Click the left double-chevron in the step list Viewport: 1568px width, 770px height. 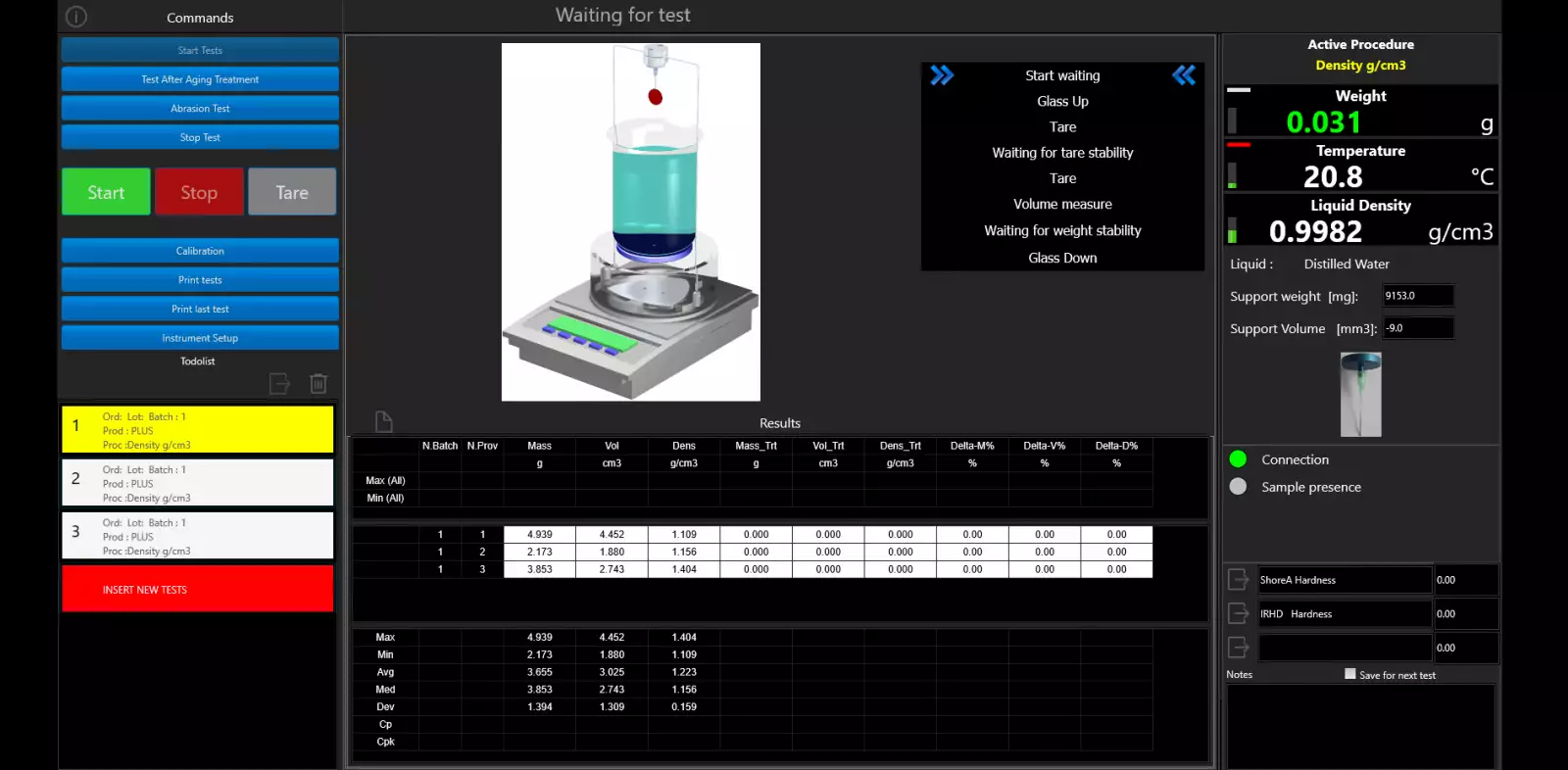pos(1184,75)
